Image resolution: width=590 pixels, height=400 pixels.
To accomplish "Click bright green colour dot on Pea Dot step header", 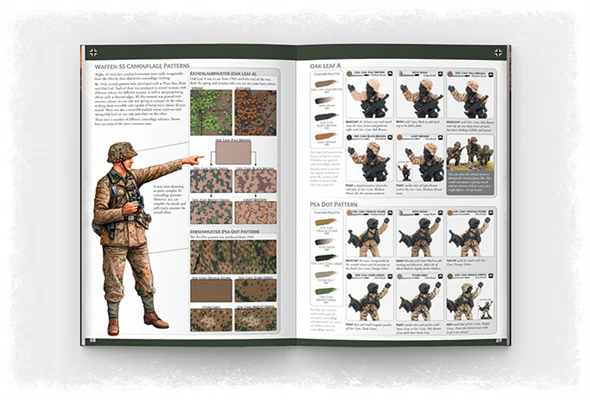I will pyautogui.click(x=450, y=276).
